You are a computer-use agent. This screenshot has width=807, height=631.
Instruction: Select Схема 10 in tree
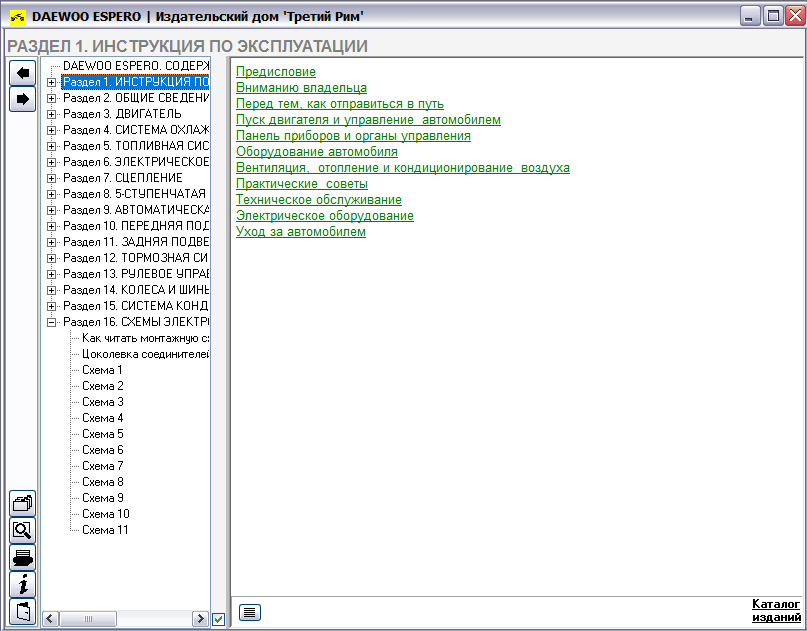(x=106, y=514)
